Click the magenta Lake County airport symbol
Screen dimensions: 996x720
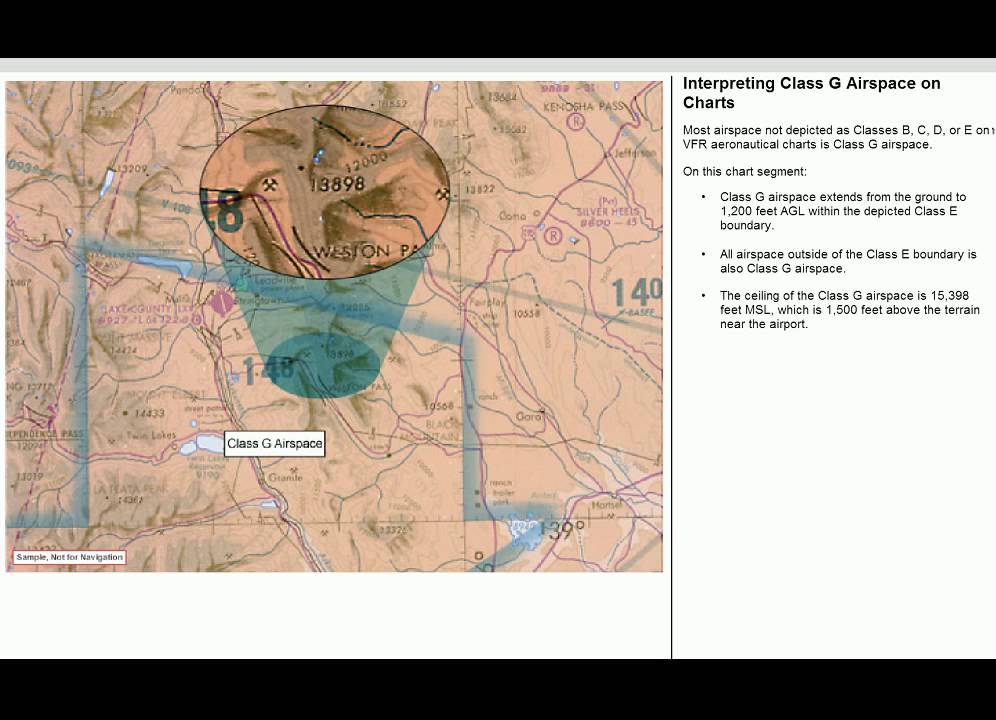[222, 302]
